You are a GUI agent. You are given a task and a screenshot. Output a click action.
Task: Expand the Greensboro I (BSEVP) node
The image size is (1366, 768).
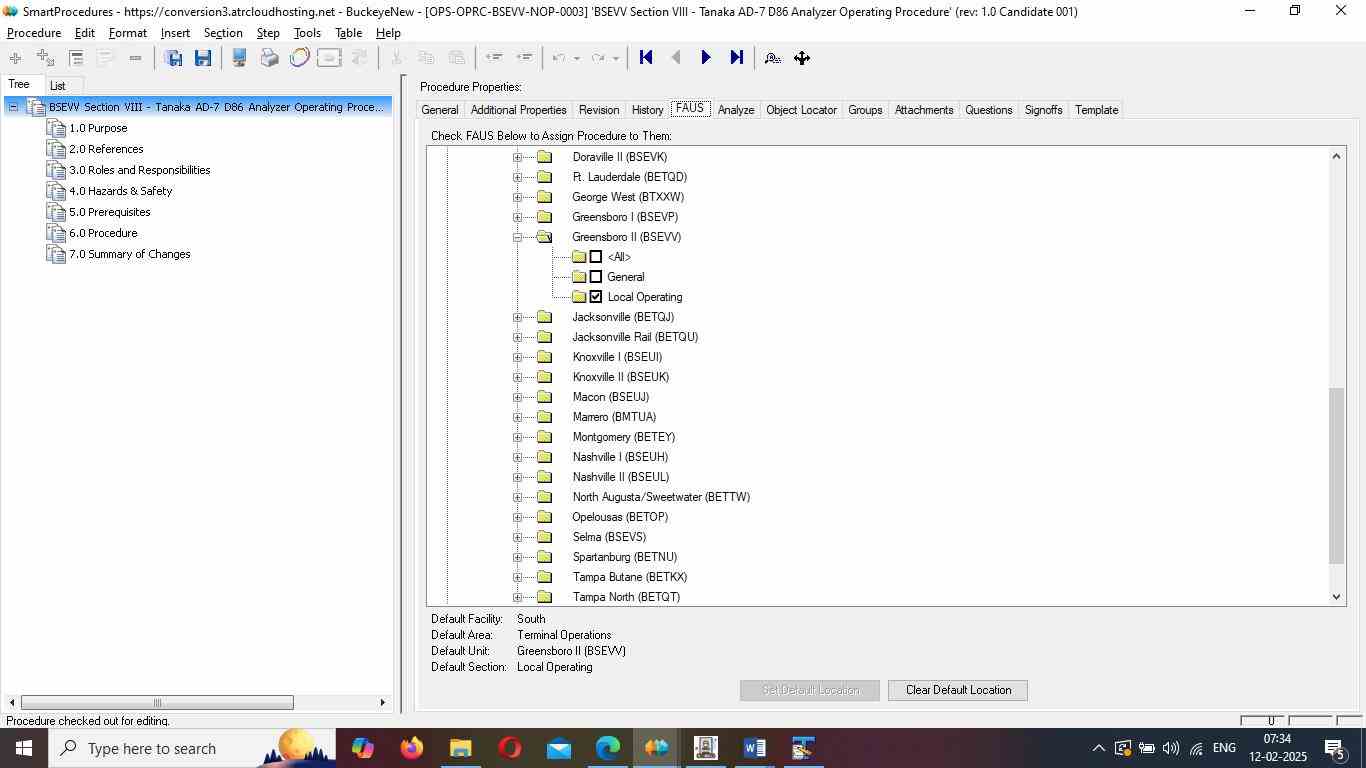pos(517,217)
